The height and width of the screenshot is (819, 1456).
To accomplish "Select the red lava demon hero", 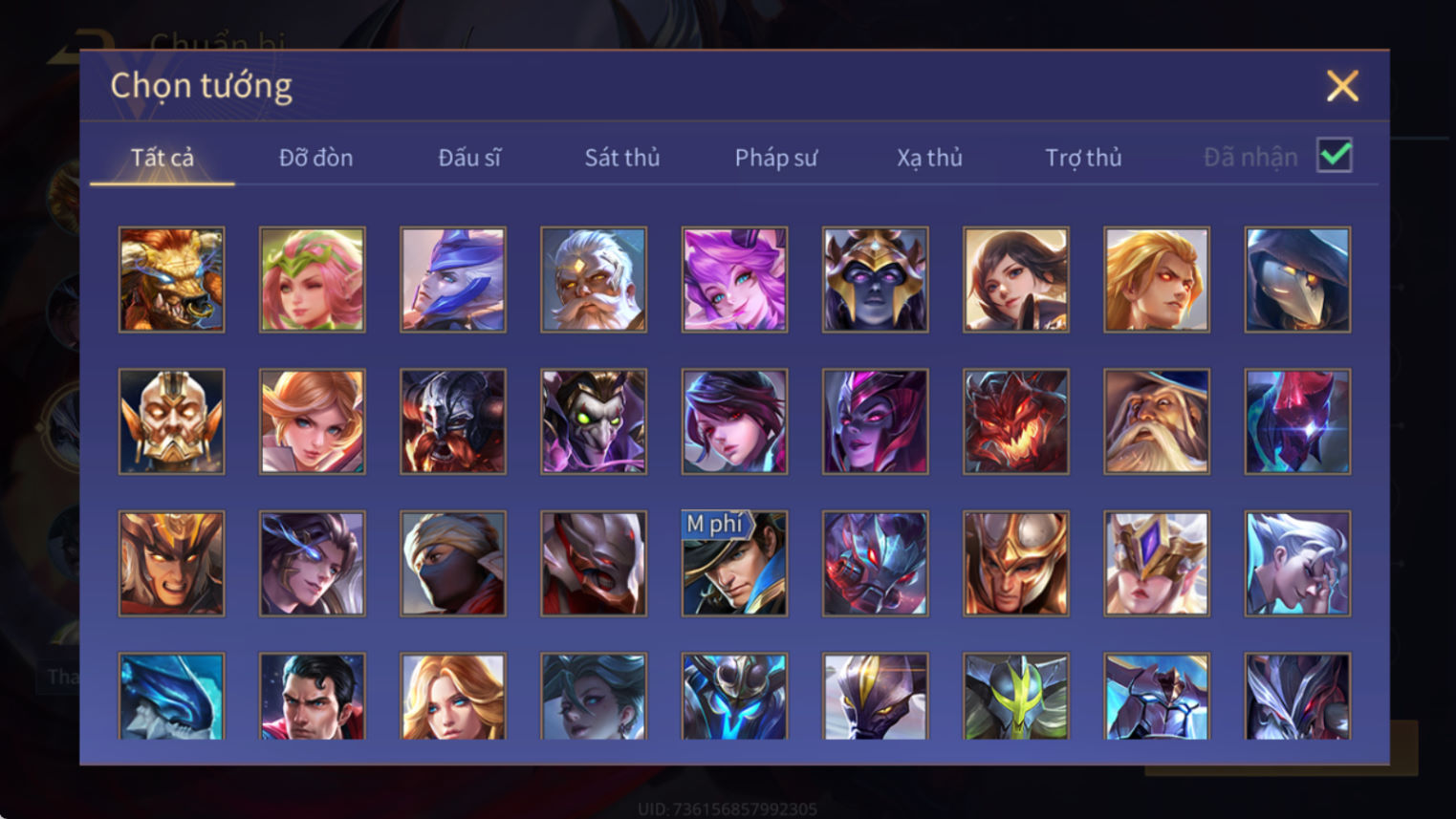I will coord(1015,421).
